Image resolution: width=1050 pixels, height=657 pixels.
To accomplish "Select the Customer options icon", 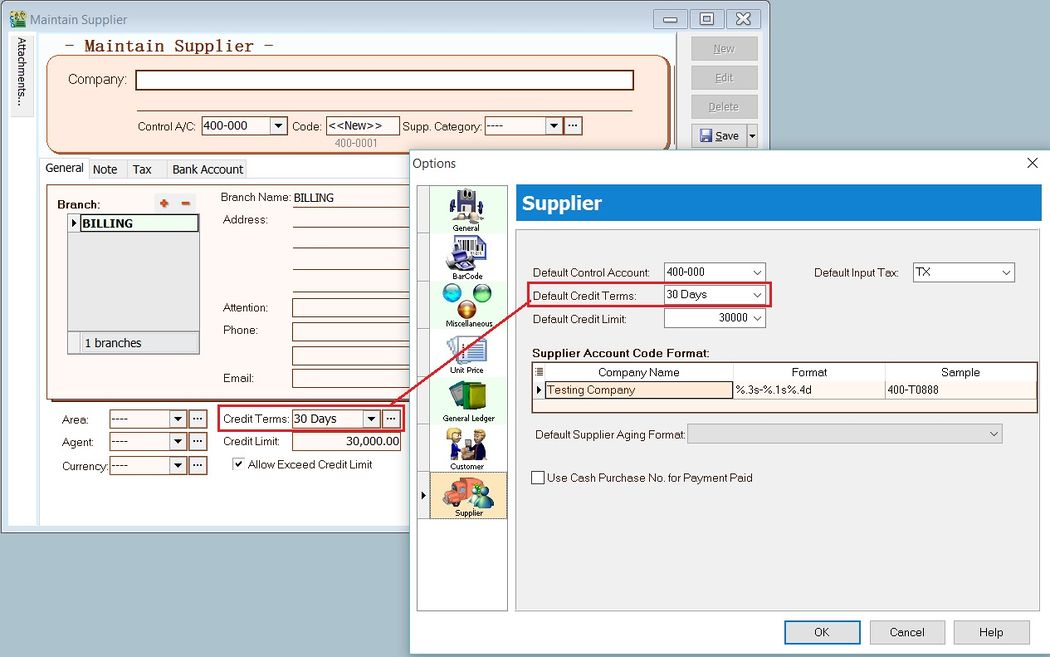I will click(x=466, y=443).
